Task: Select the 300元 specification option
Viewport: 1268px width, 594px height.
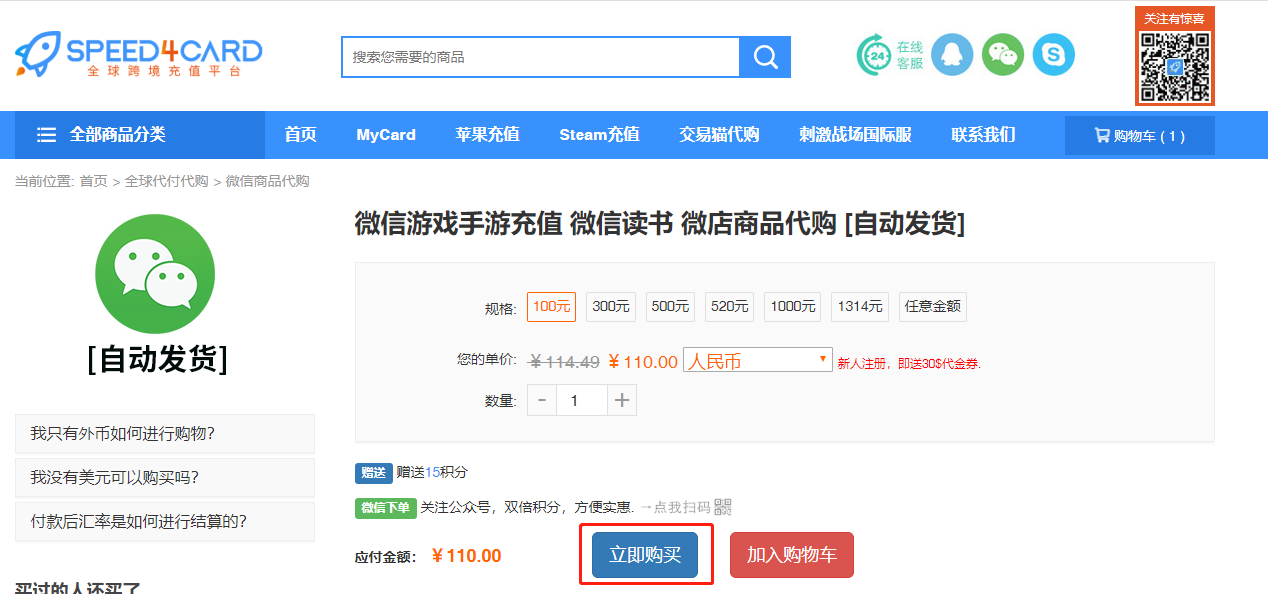Action: pos(611,307)
